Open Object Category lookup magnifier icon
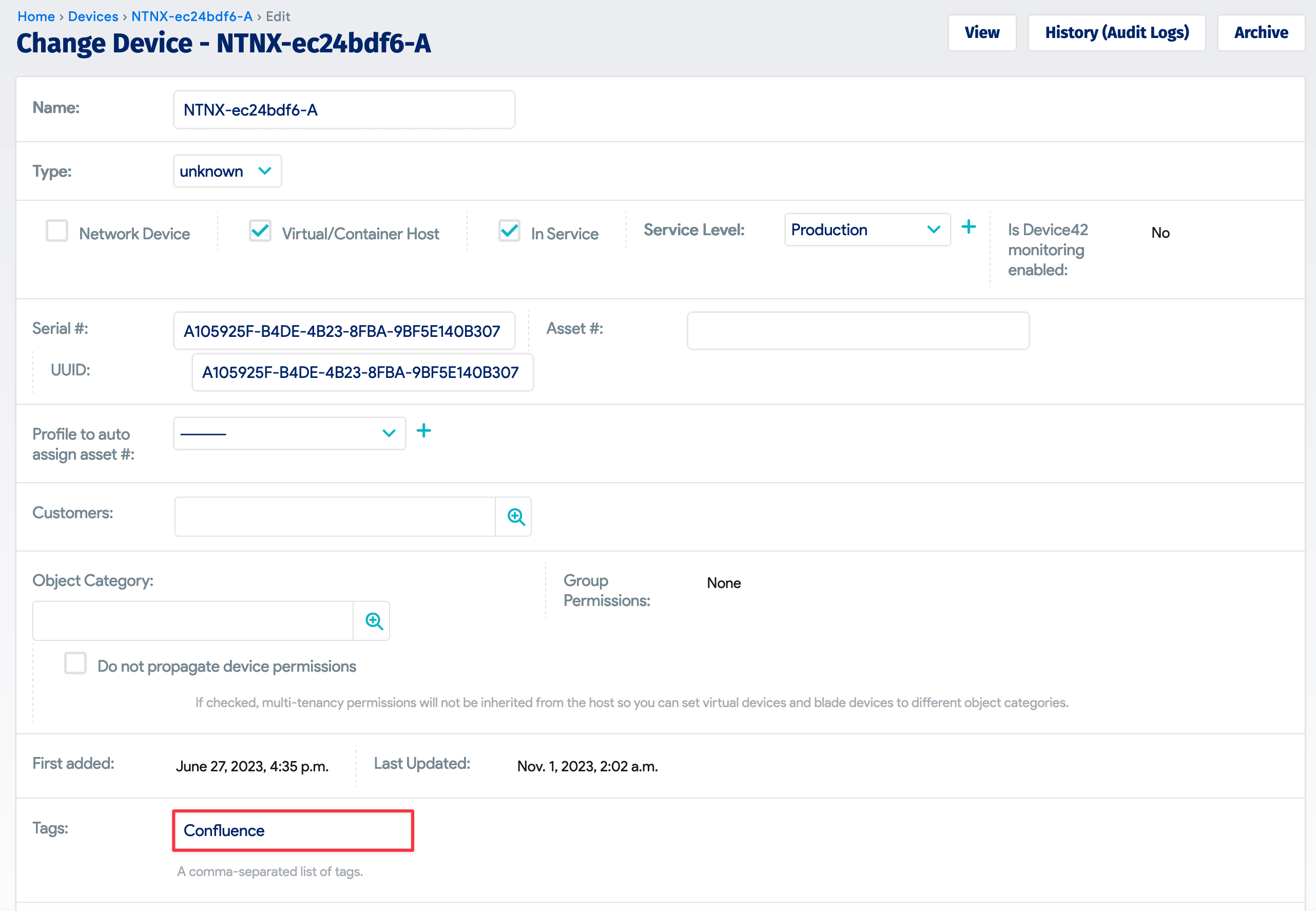The width and height of the screenshot is (1316, 911). tap(374, 621)
